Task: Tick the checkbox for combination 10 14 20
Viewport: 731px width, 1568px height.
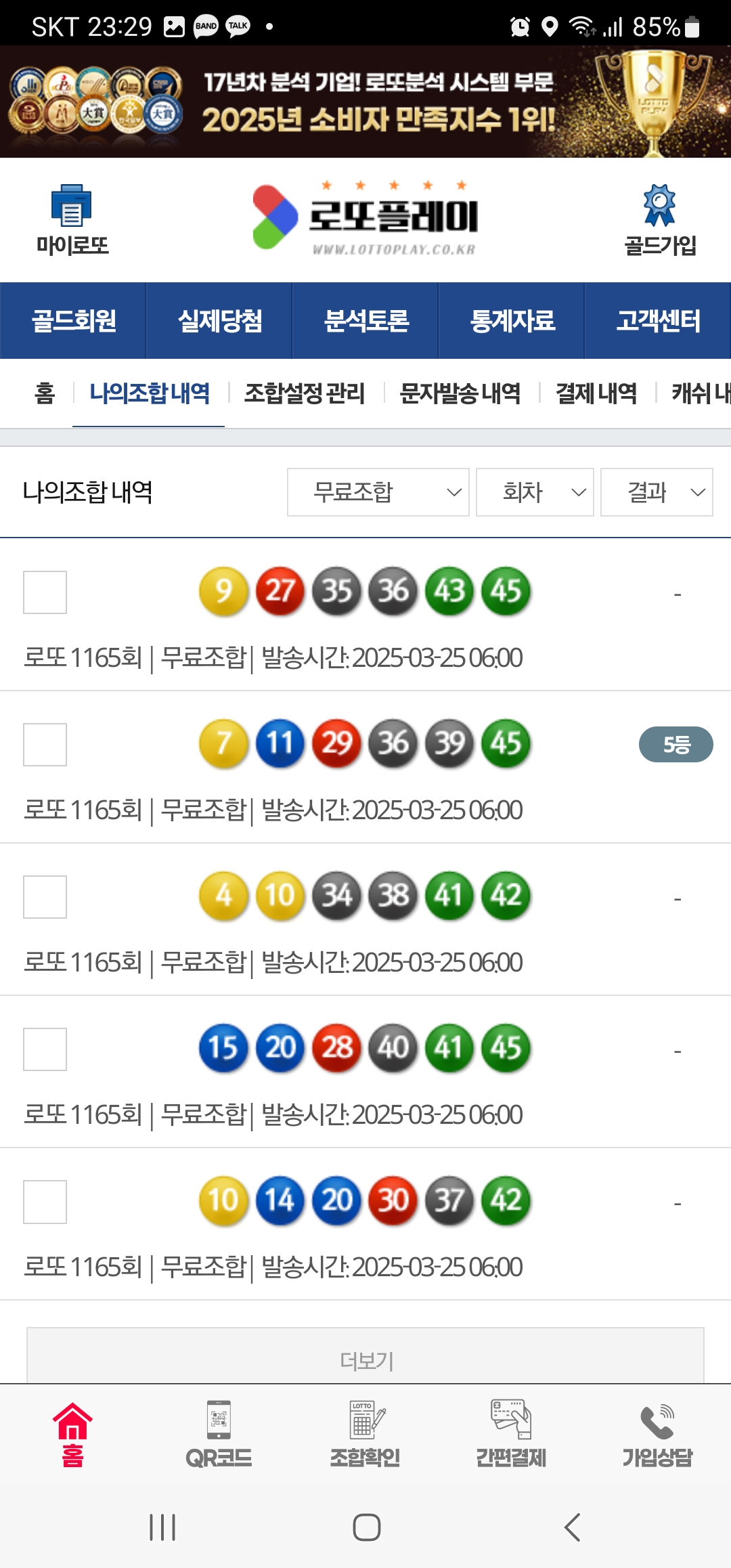Action: [x=45, y=1202]
